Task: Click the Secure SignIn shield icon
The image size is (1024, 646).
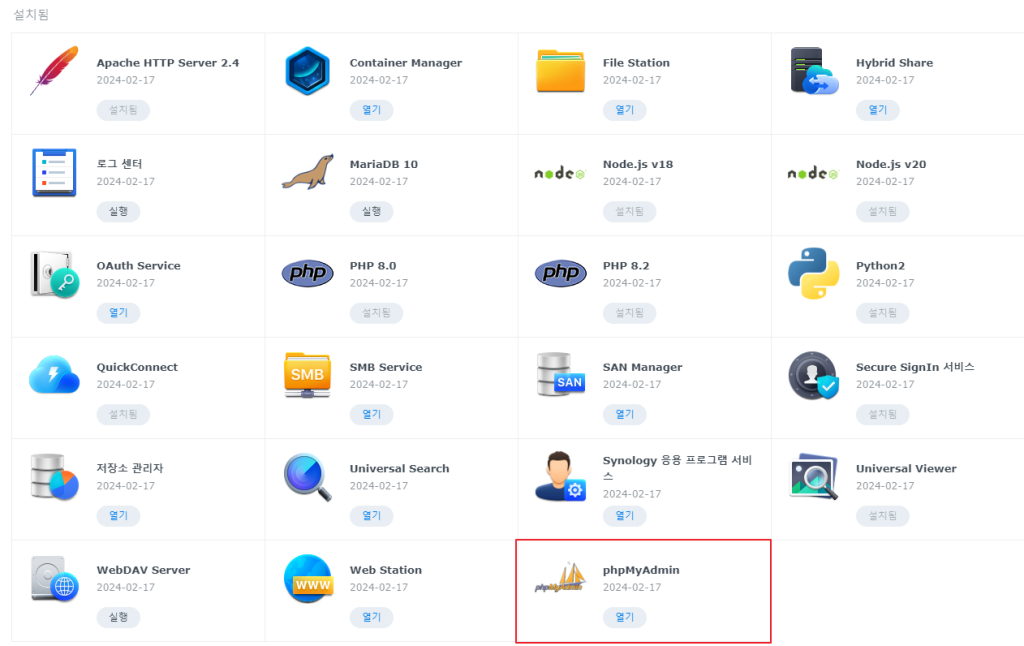Action: coord(814,376)
